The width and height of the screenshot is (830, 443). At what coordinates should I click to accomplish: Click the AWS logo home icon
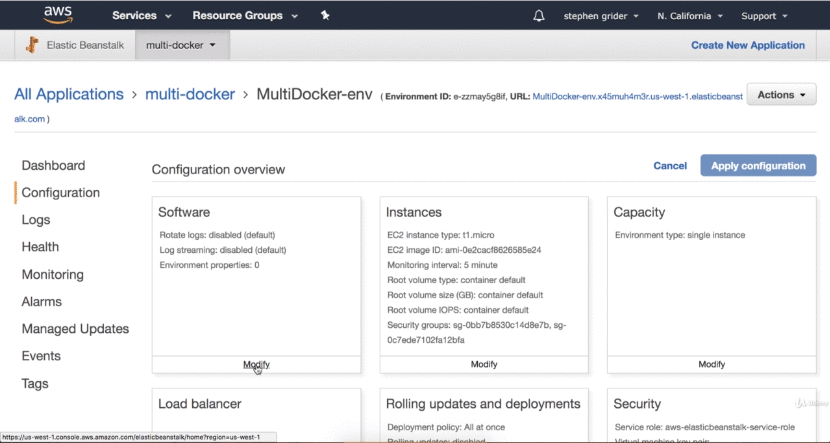pos(58,15)
